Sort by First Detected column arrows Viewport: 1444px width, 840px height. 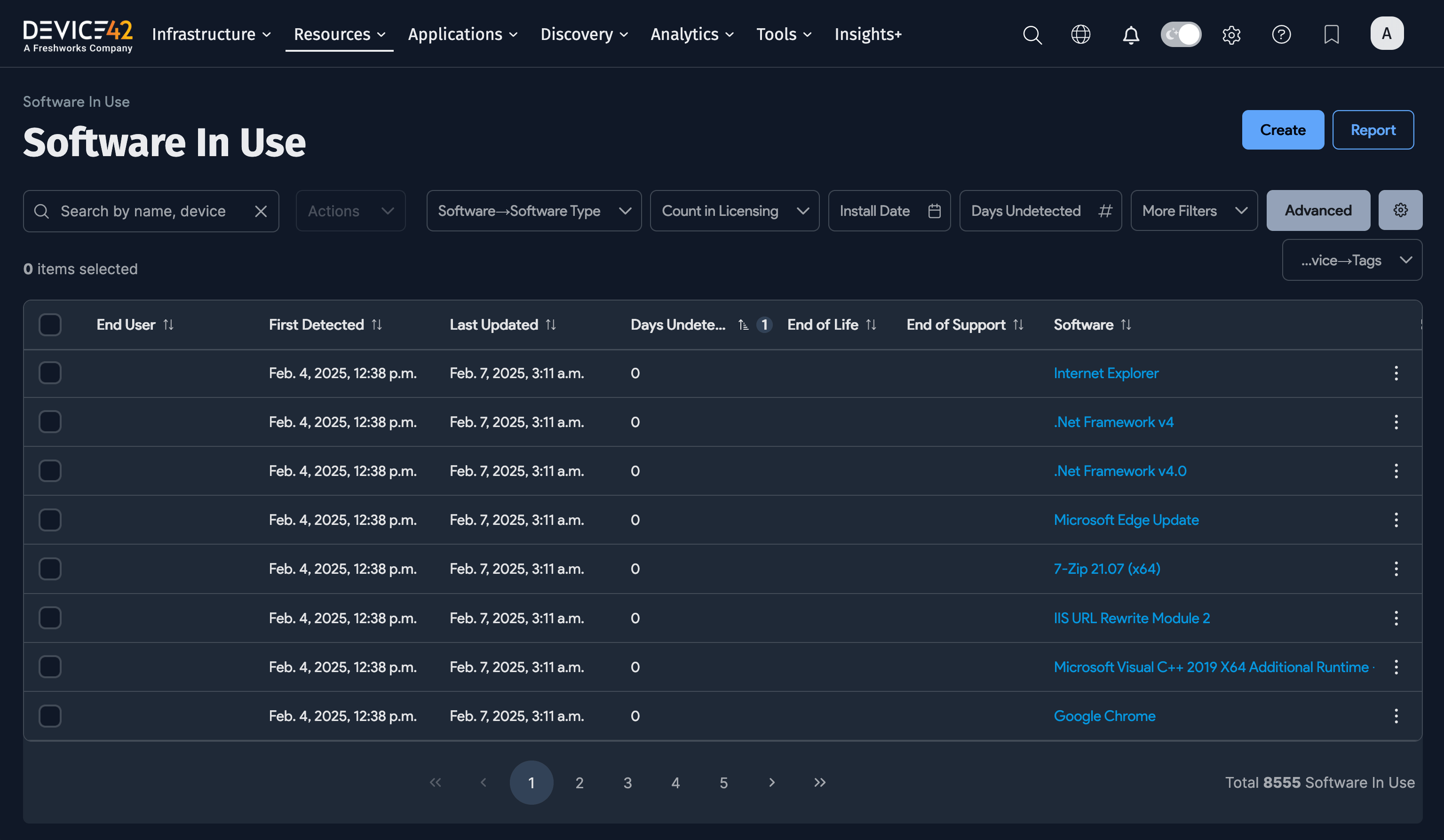(376, 325)
